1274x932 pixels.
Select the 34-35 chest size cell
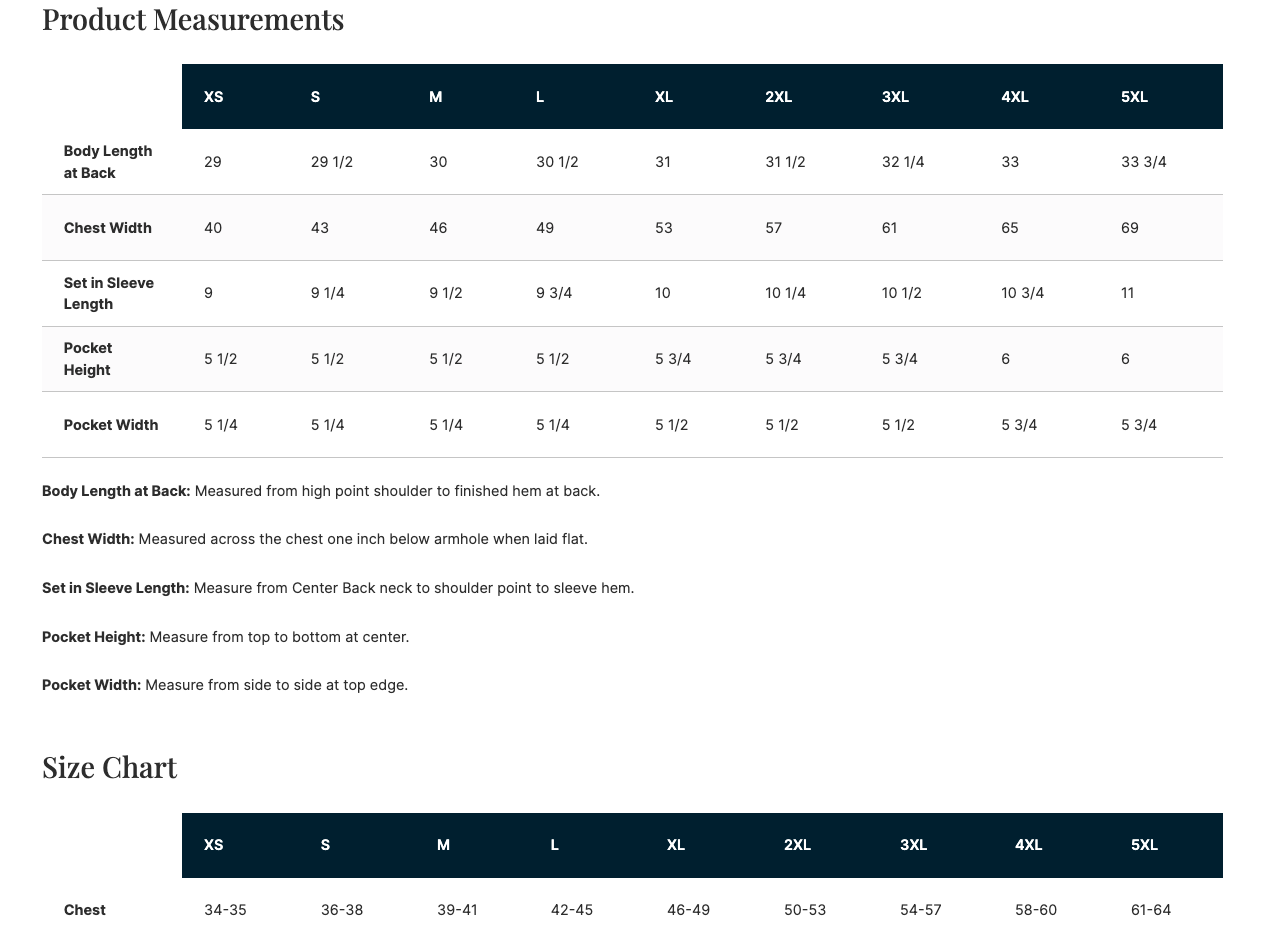click(225, 910)
